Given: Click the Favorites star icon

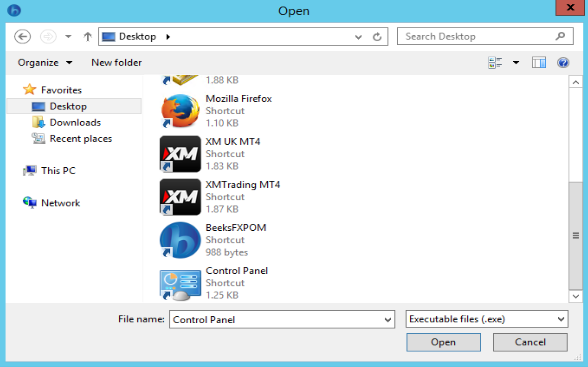Looking at the screenshot, I should point(29,90).
